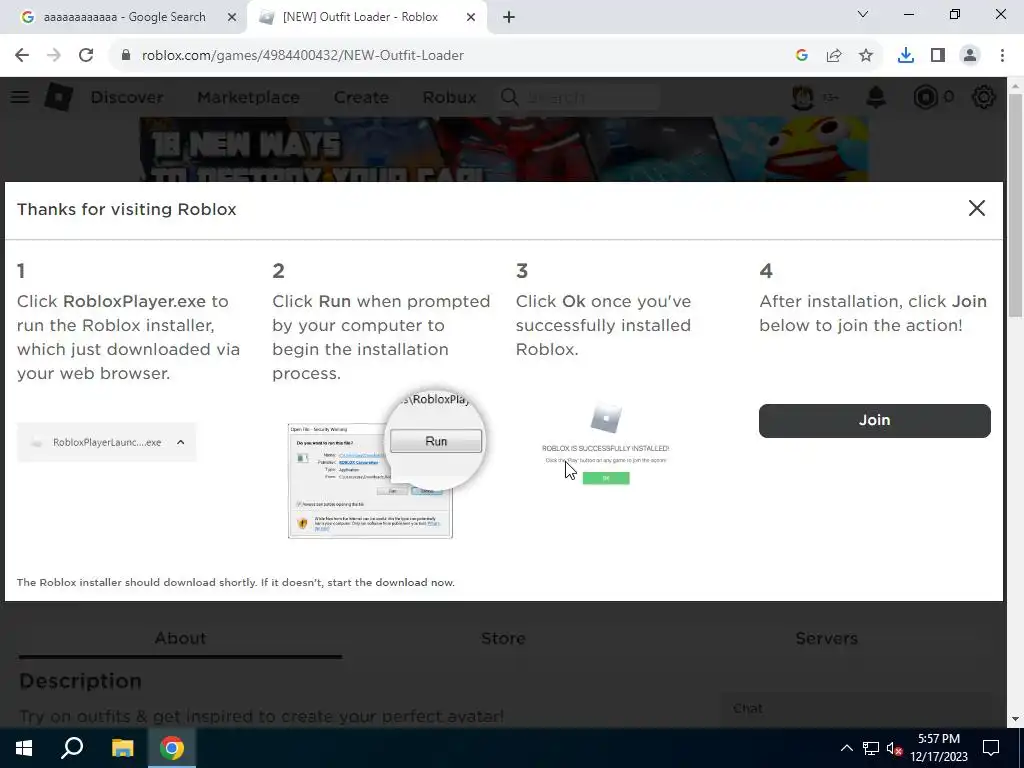Go back in the browser
The width and height of the screenshot is (1024, 768).
tap(22, 56)
